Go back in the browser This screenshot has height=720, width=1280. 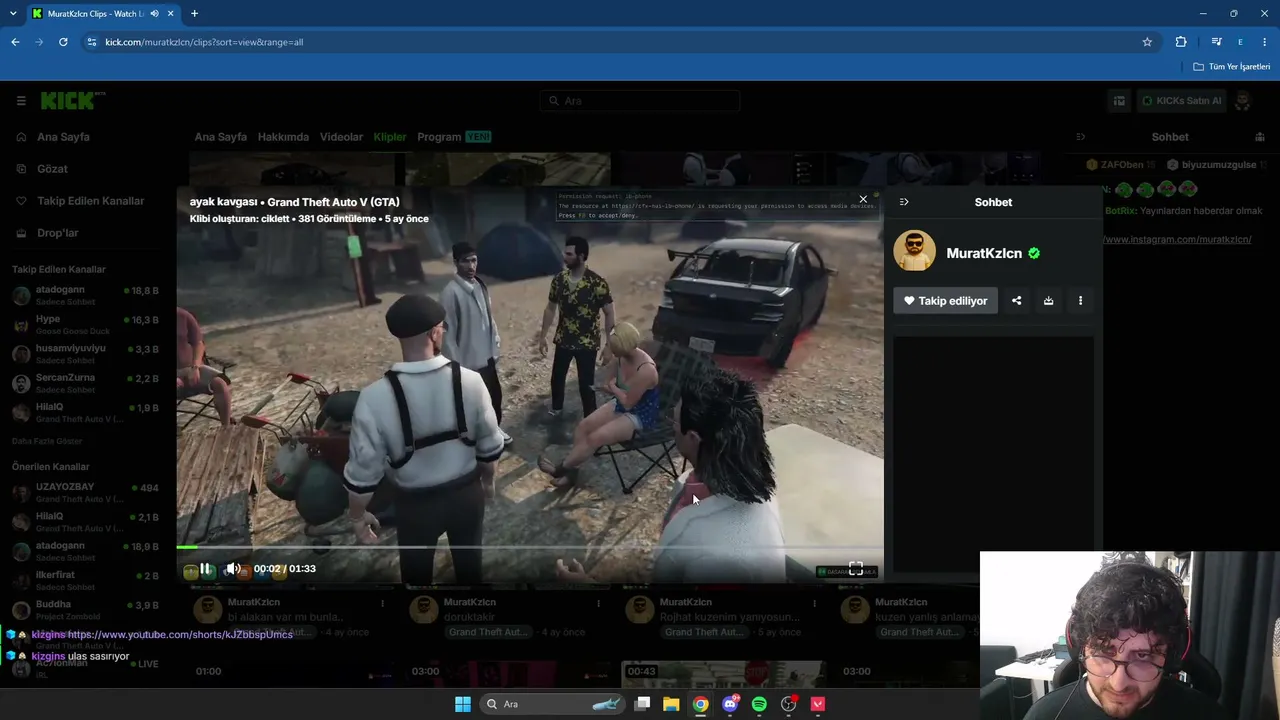pyautogui.click(x=15, y=42)
